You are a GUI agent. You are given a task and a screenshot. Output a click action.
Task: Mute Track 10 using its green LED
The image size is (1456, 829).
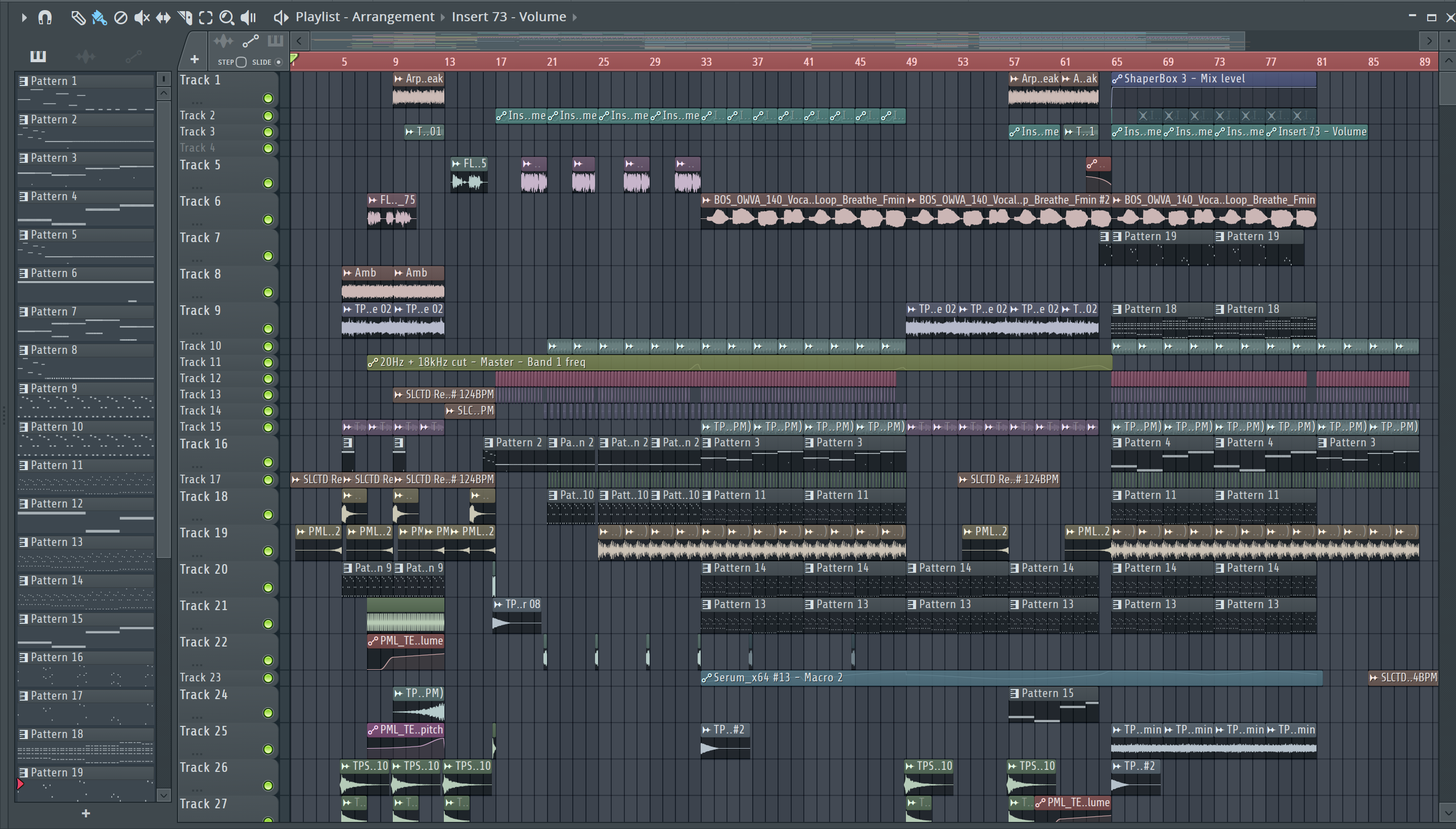click(267, 347)
